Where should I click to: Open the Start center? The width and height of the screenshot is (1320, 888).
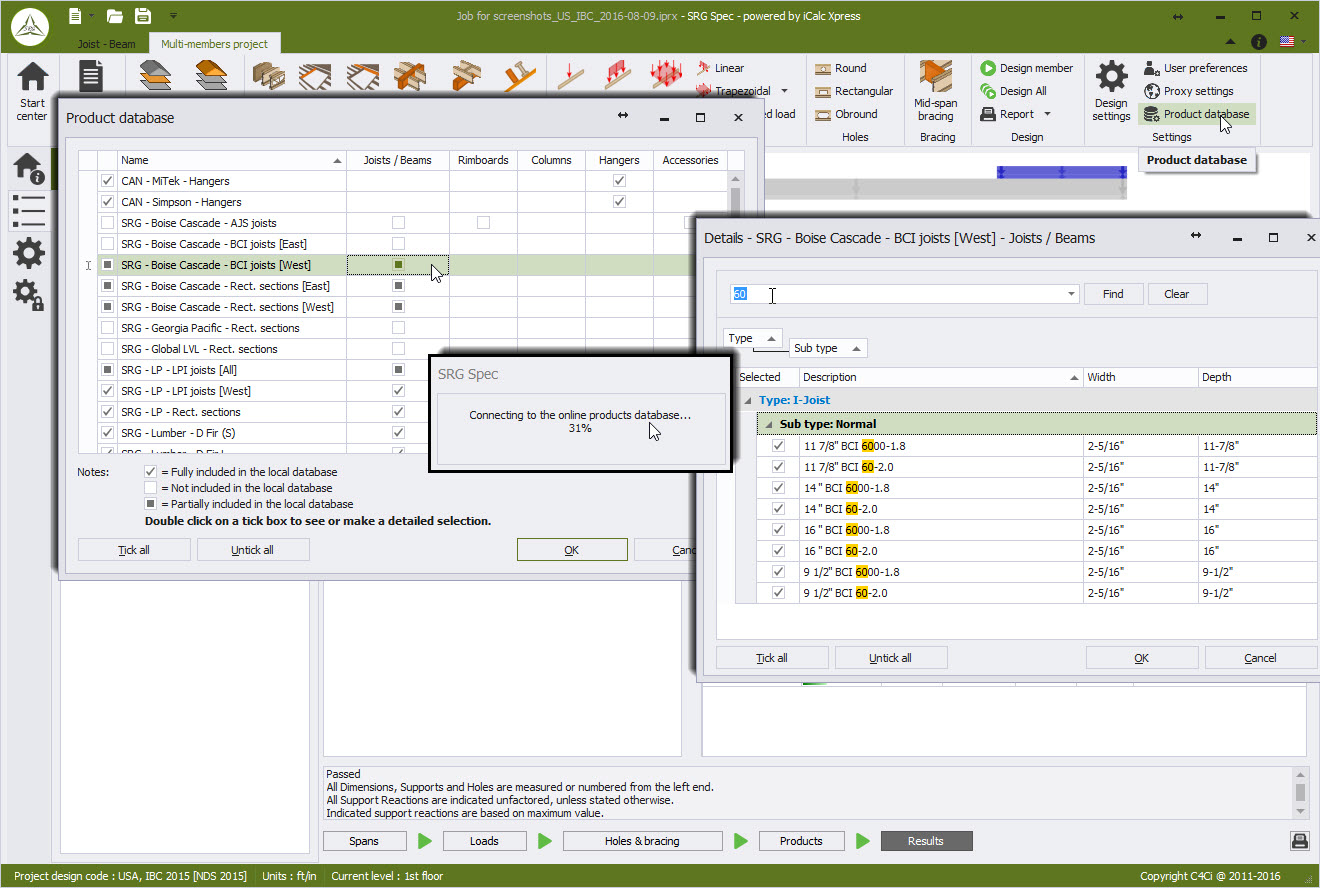[x=32, y=92]
